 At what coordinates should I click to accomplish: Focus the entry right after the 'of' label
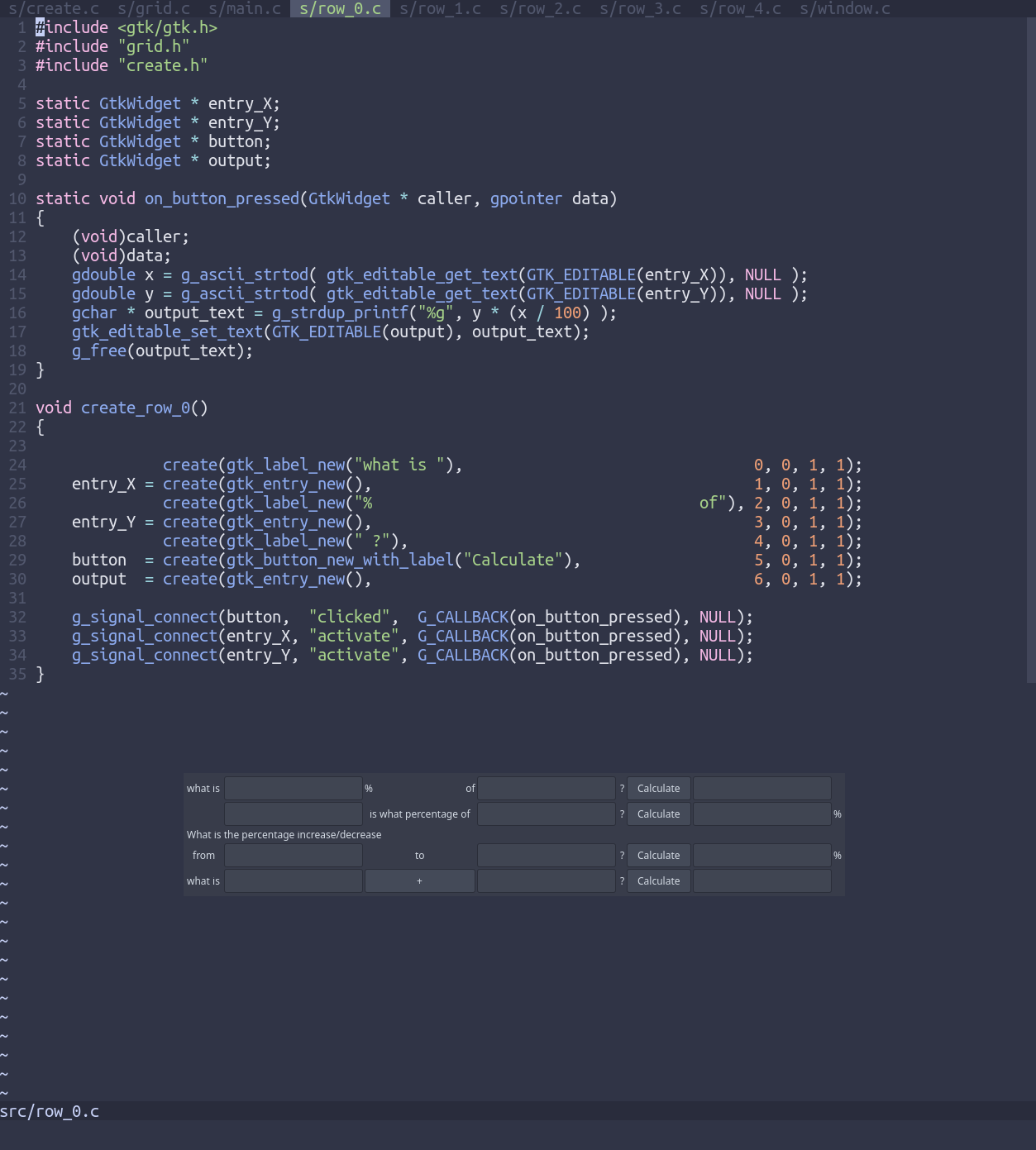pyautogui.click(x=547, y=789)
